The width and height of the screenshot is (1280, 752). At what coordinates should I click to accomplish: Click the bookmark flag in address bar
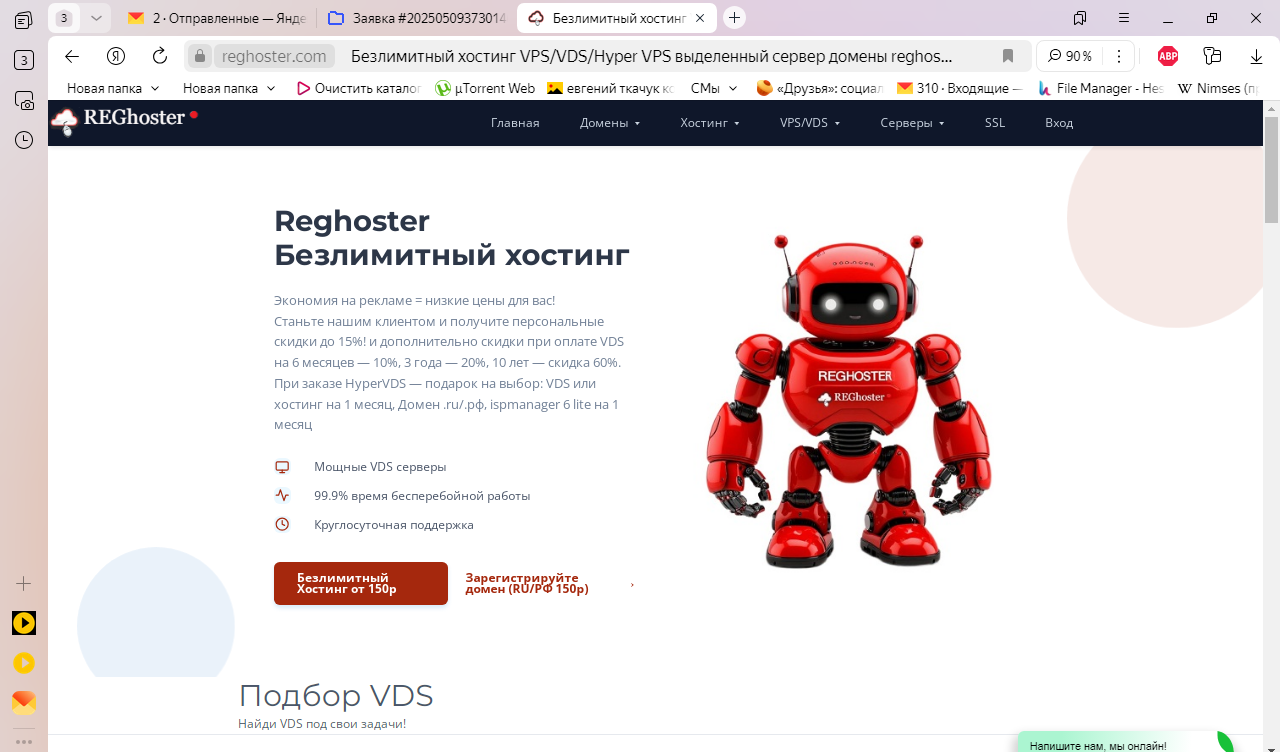pyautogui.click(x=1007, y=56)
